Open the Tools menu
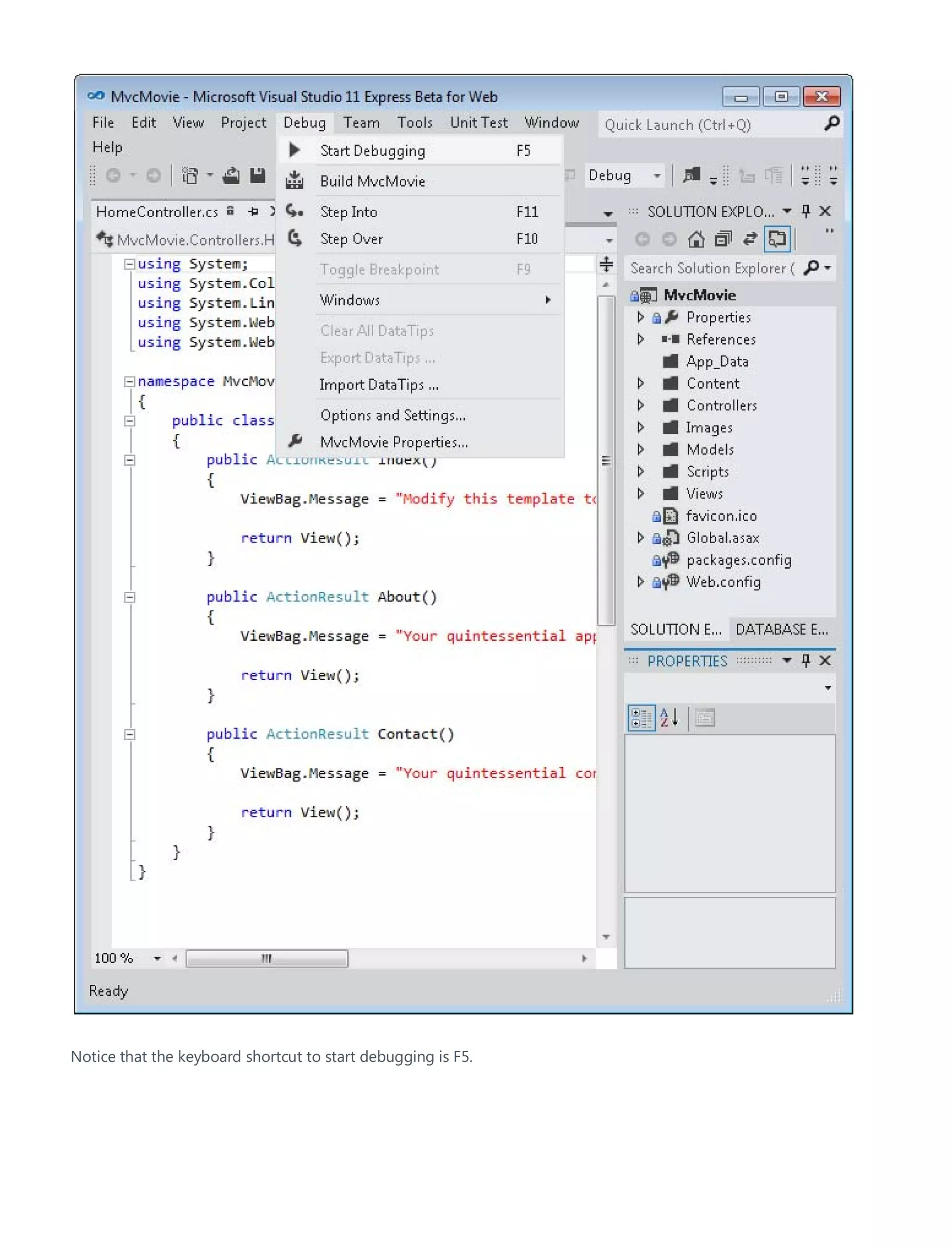The width and height of the screenshot is (952, 1246). point(415,122)
